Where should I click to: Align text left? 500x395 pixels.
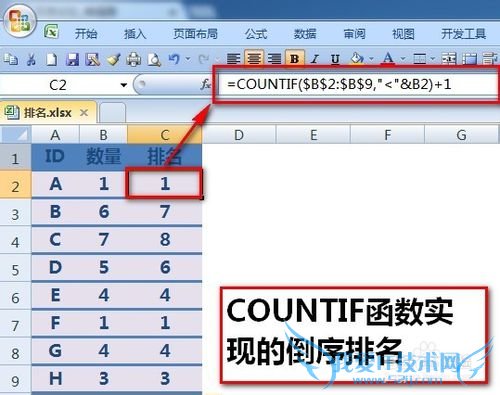233,59
